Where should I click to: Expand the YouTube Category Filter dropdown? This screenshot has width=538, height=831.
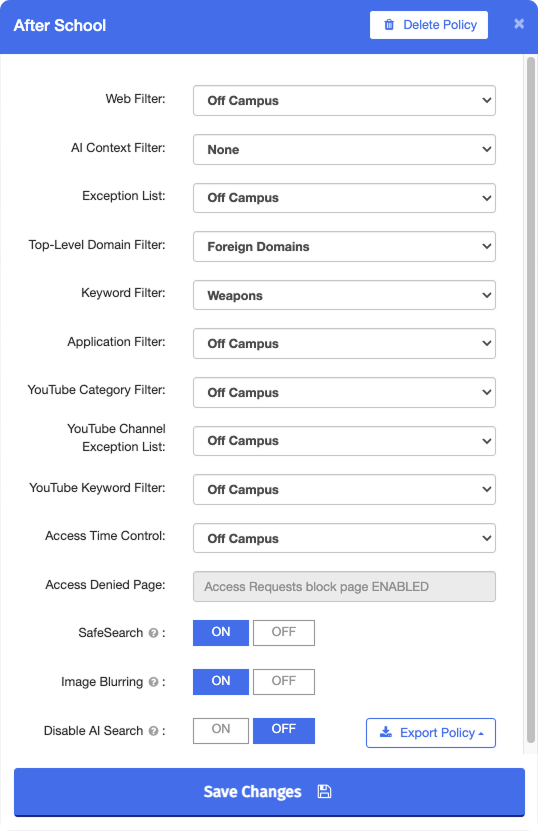[344, 392]
